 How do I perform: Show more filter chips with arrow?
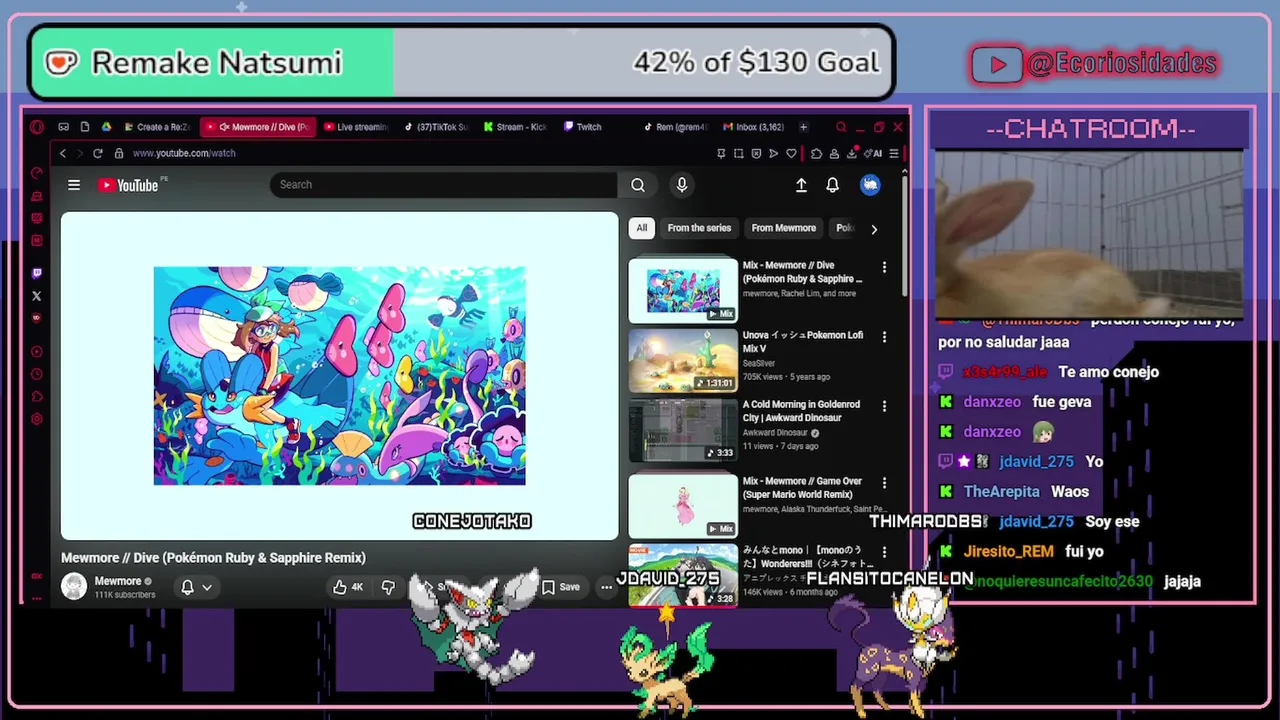pyautogui.click(x=874, y=229)
